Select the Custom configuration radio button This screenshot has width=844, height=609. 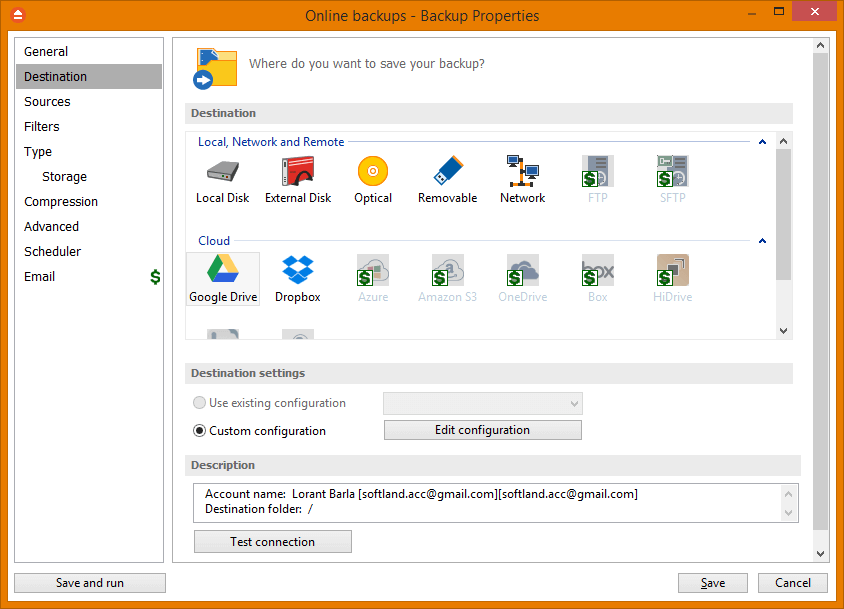tap(200, 431)
